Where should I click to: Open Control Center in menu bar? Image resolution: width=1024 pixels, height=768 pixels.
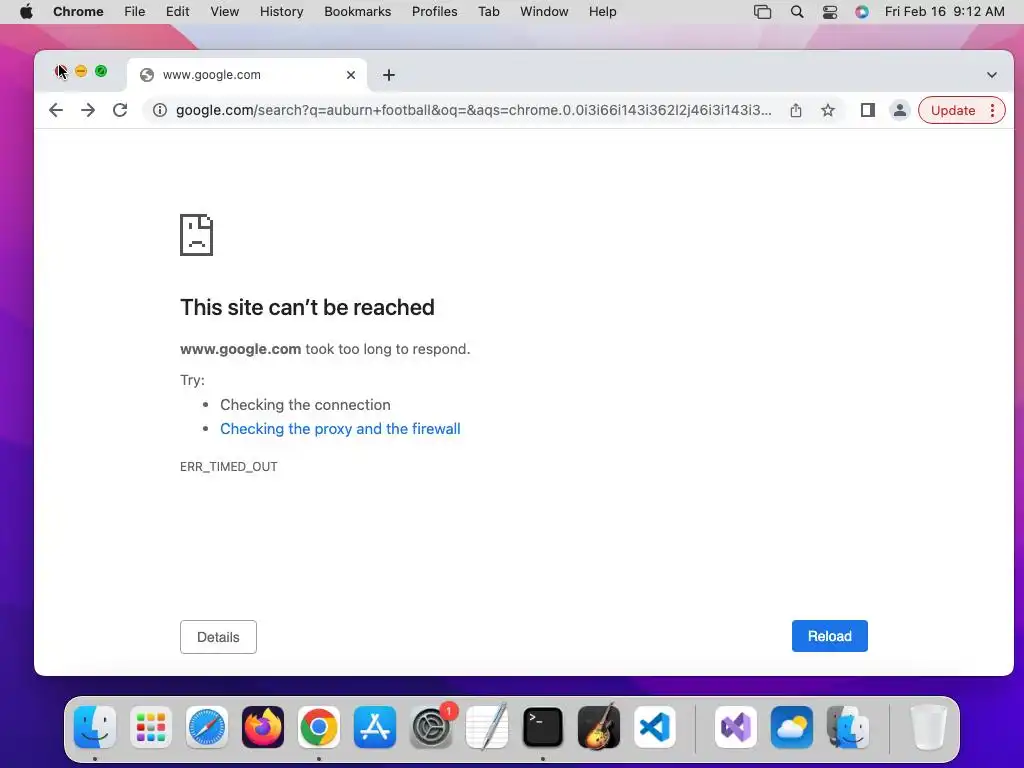coord(829,12)
